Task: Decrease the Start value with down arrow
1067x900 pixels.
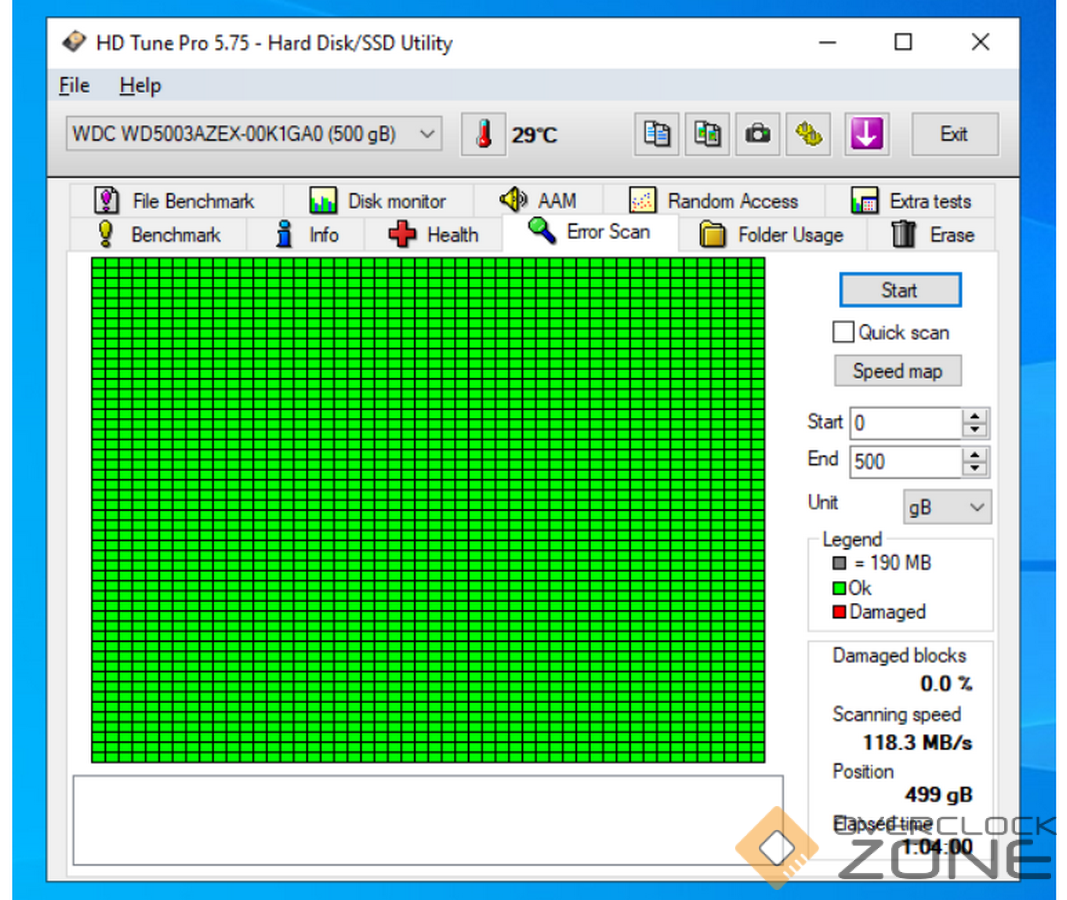Action: click(x=974, y=430)
